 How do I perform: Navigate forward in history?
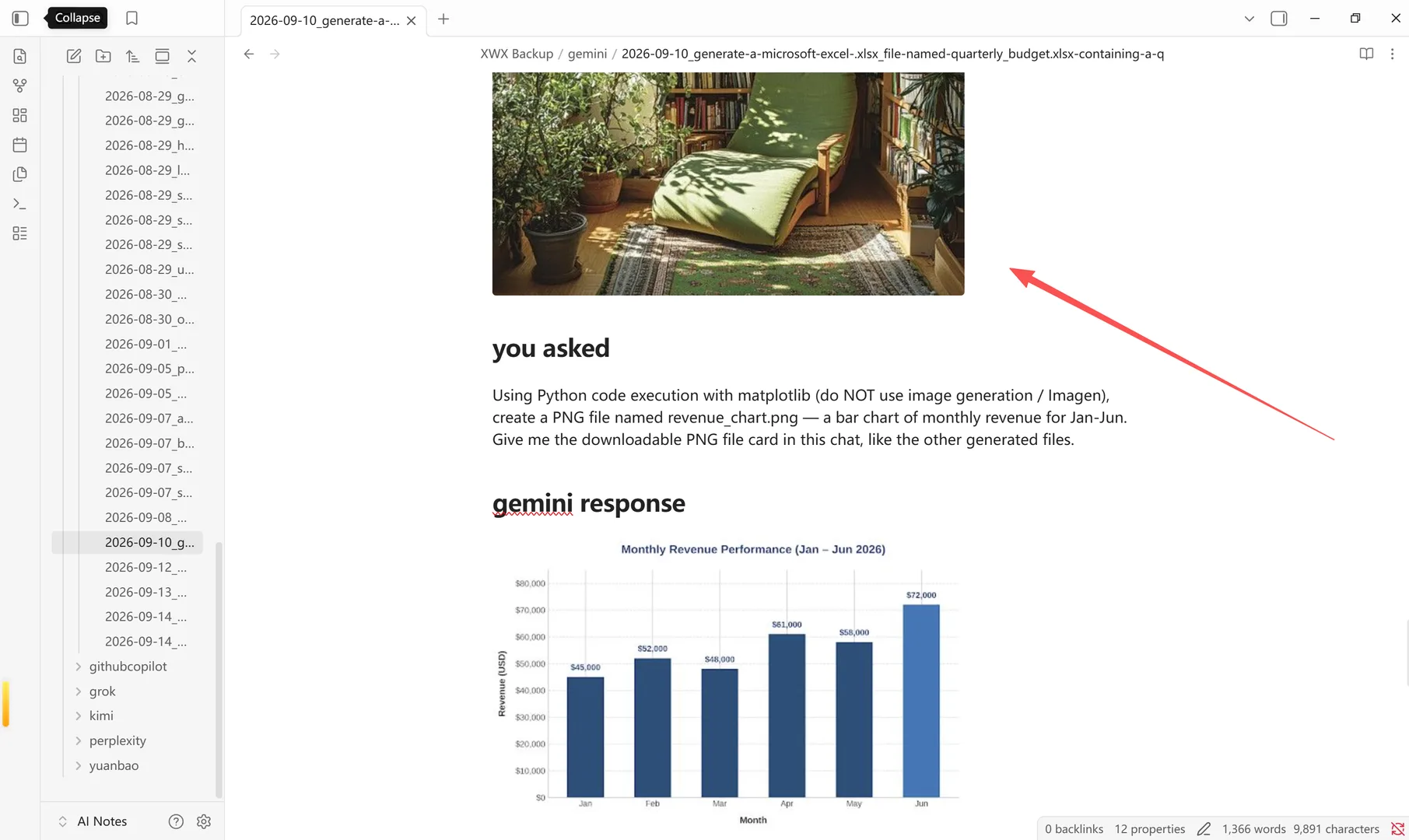click(275, 54)
